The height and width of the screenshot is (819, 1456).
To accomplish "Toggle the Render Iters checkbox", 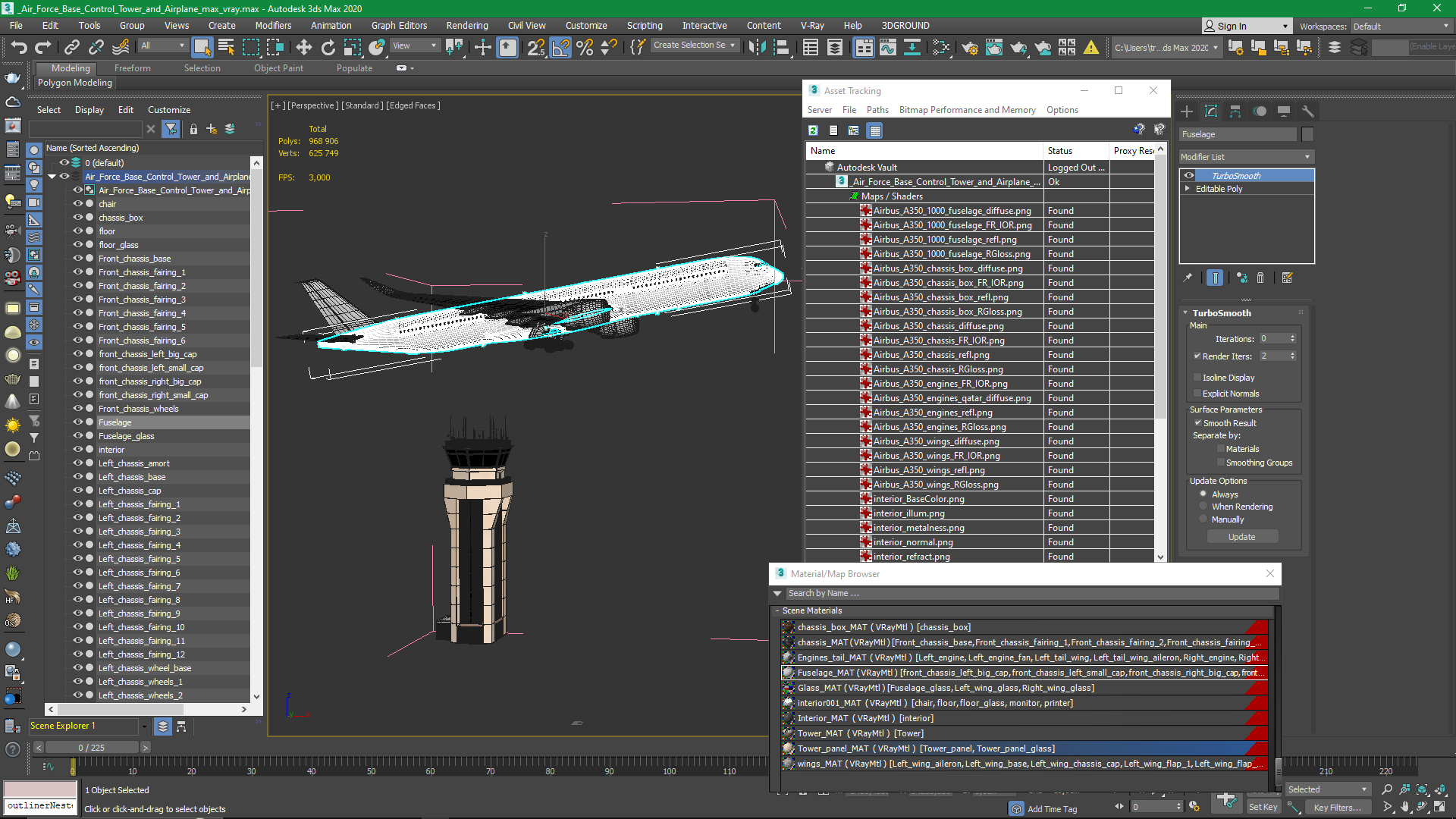I will pos(1197,356).
